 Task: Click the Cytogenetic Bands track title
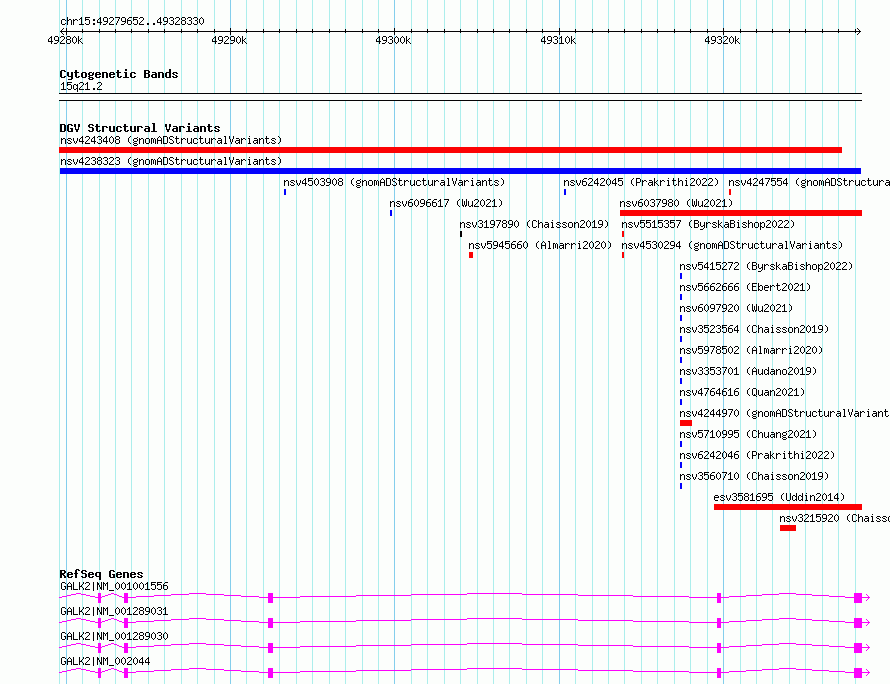119,74
